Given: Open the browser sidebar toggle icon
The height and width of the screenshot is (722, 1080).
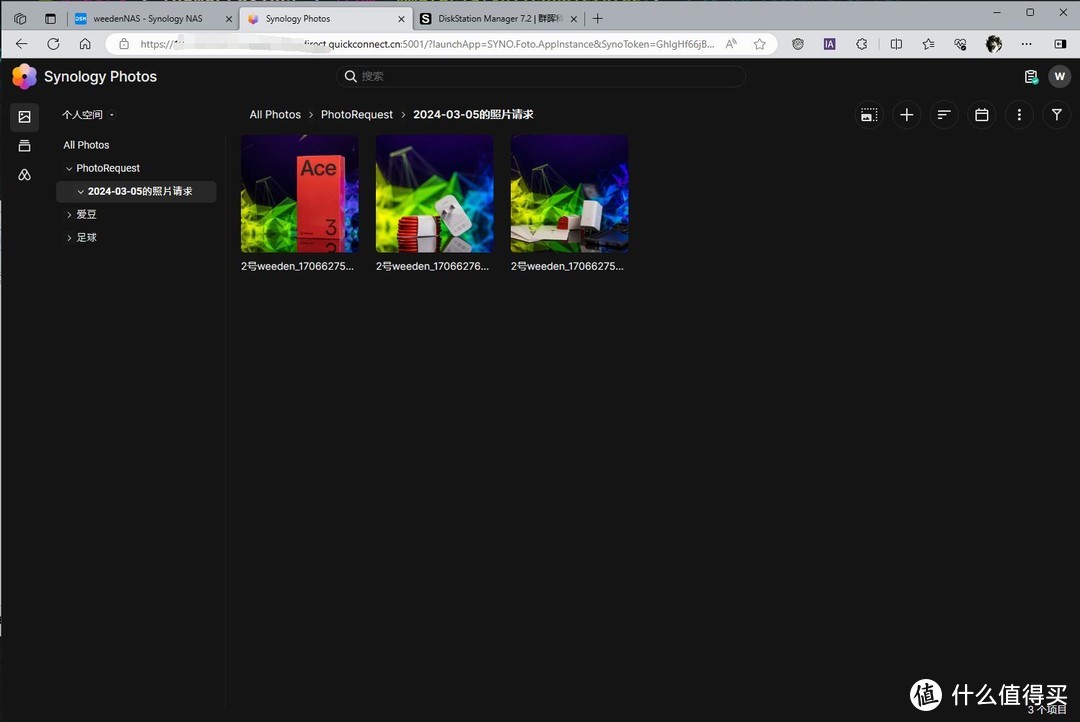Looking at the screenshot, I should point(1060,44).
